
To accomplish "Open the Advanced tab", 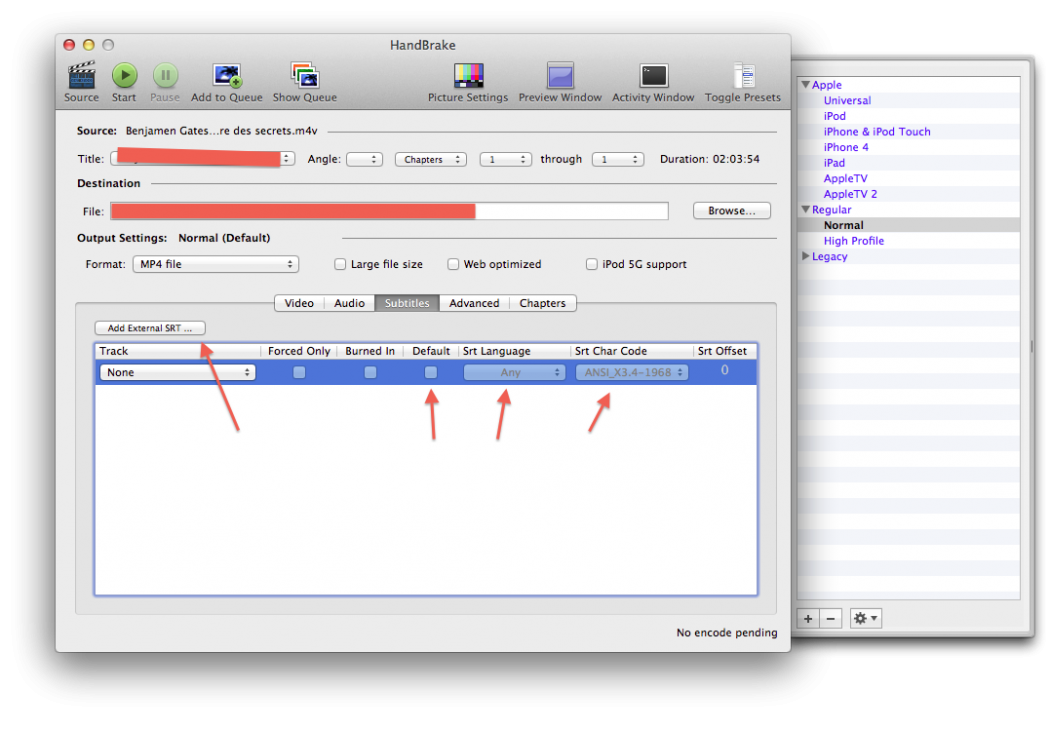I will pos(474,303).
